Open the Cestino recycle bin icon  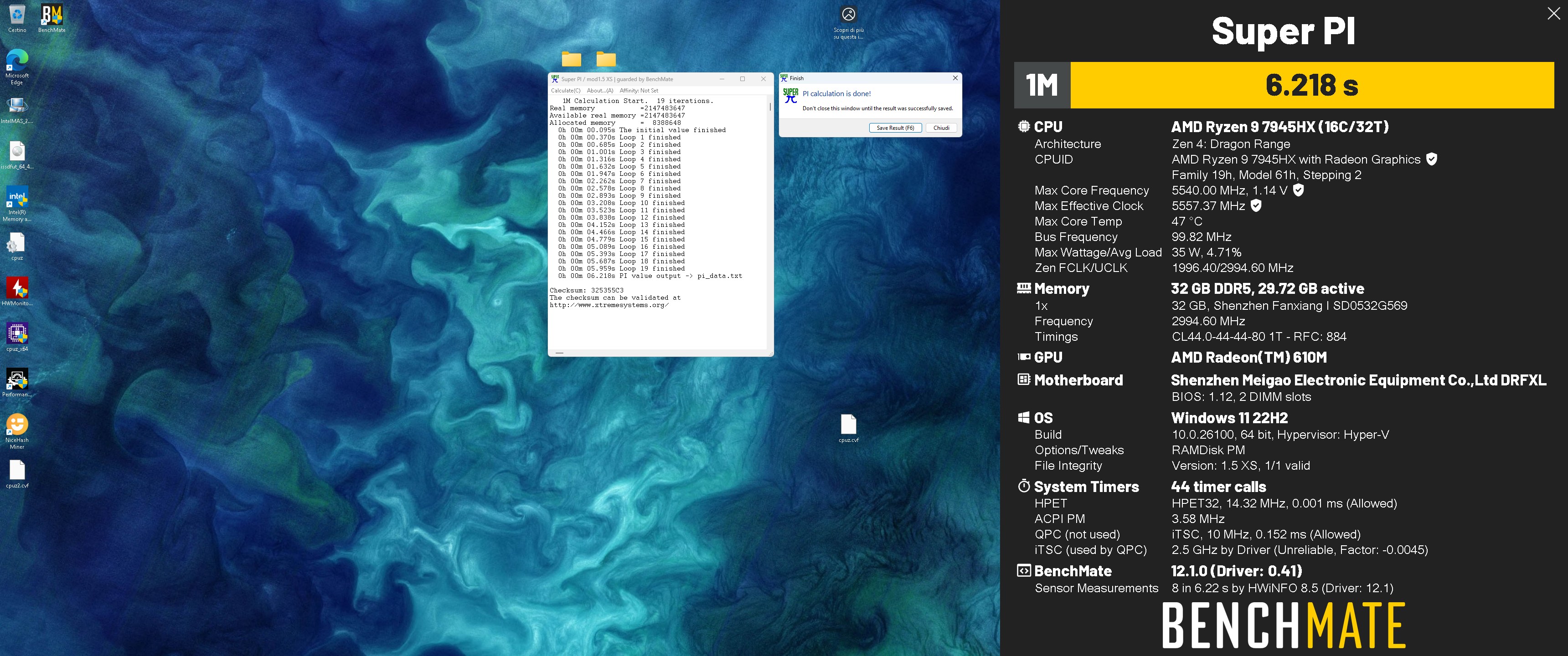pyautogui.click(x=17, y=18)
